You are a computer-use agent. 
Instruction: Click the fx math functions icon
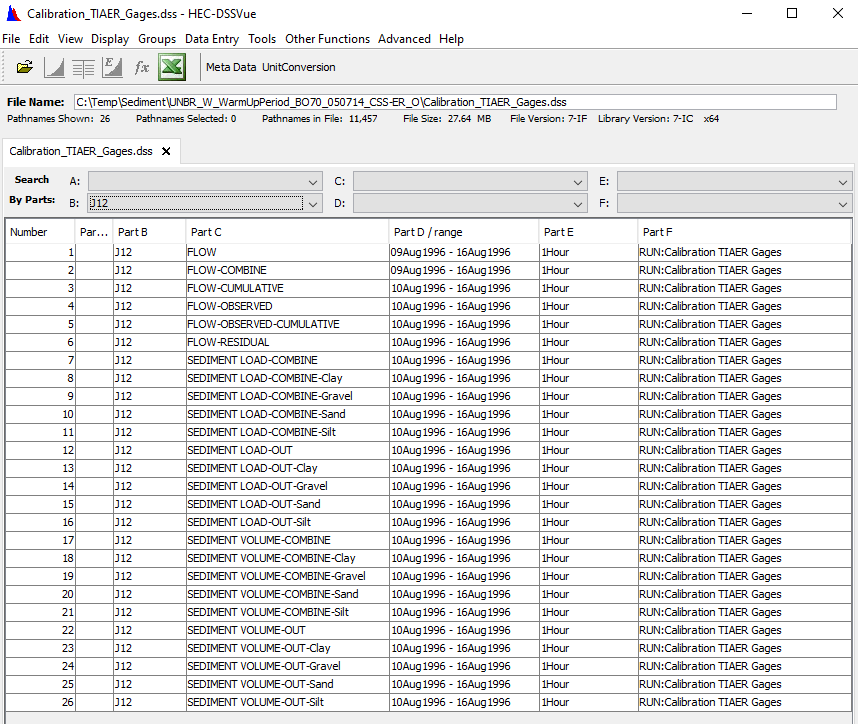(x=141, y=67)
